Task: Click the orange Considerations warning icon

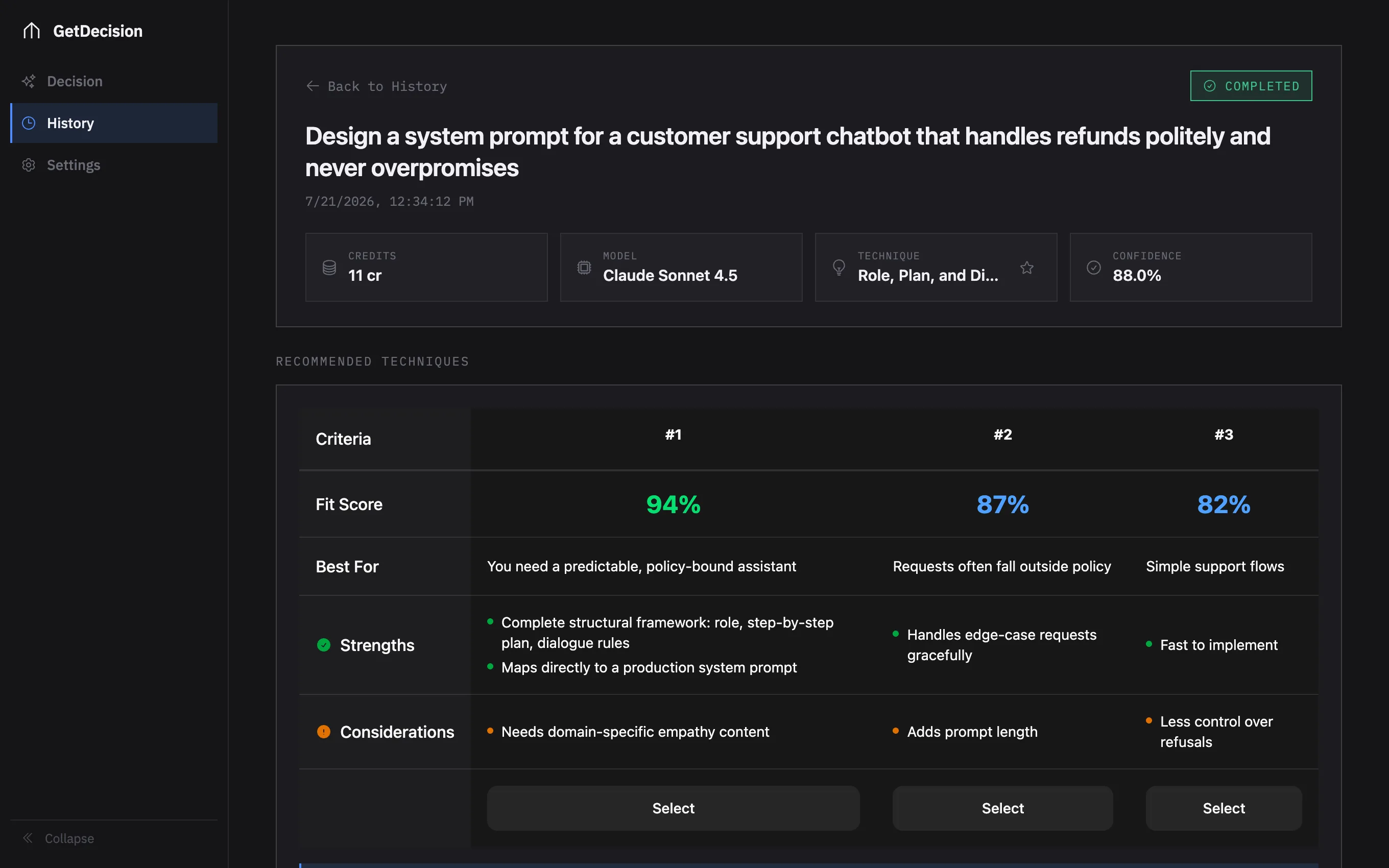Action: pyautogui.click(x=324, y=731)
